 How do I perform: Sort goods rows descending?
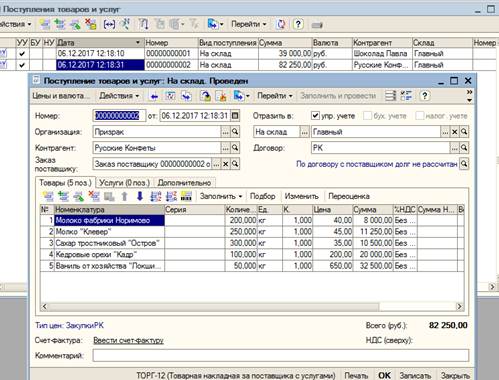coord(171,196)
